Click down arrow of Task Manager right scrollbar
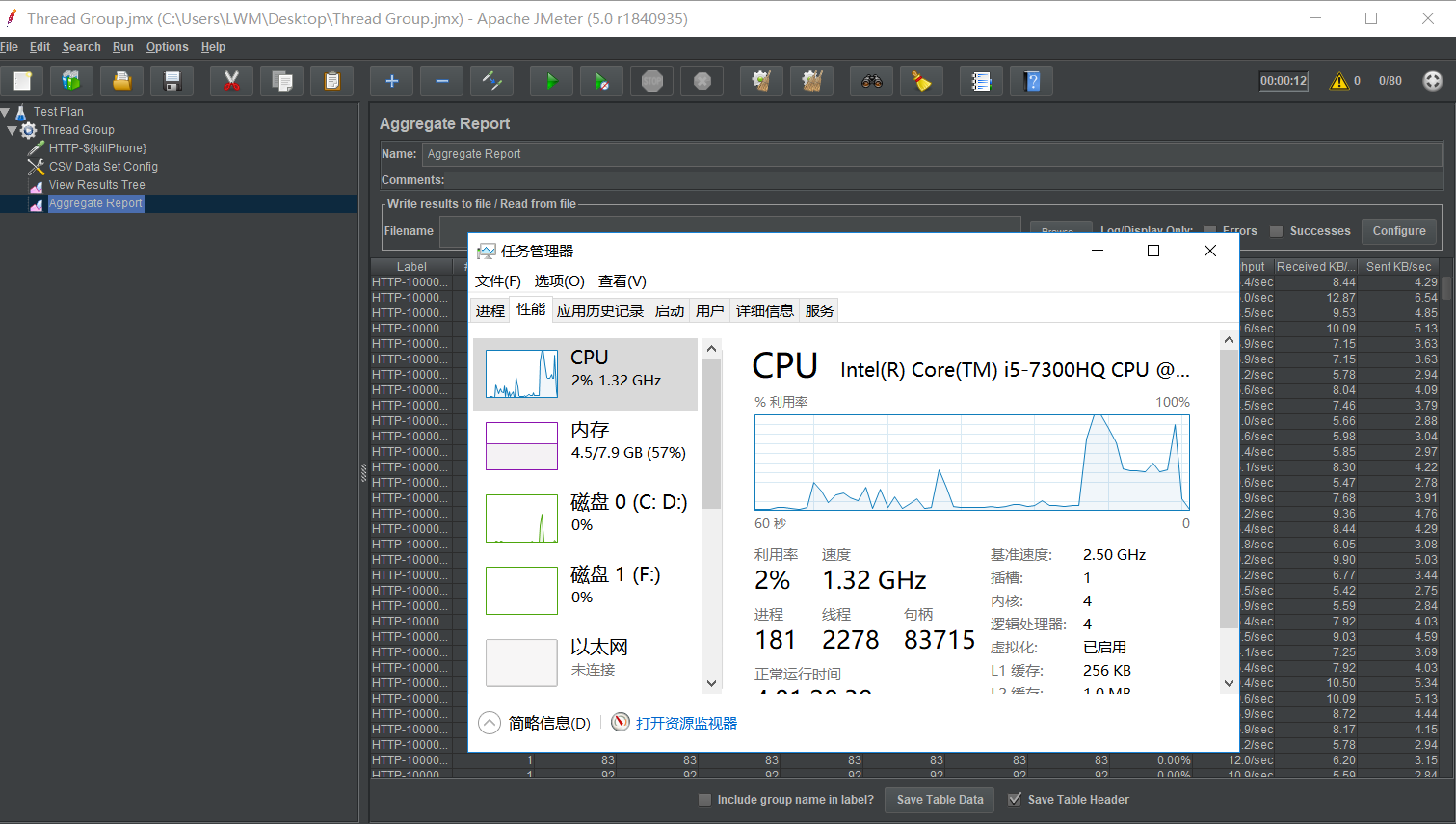The height and width of the screenshot is (824, 1456). click(1229, 683)
